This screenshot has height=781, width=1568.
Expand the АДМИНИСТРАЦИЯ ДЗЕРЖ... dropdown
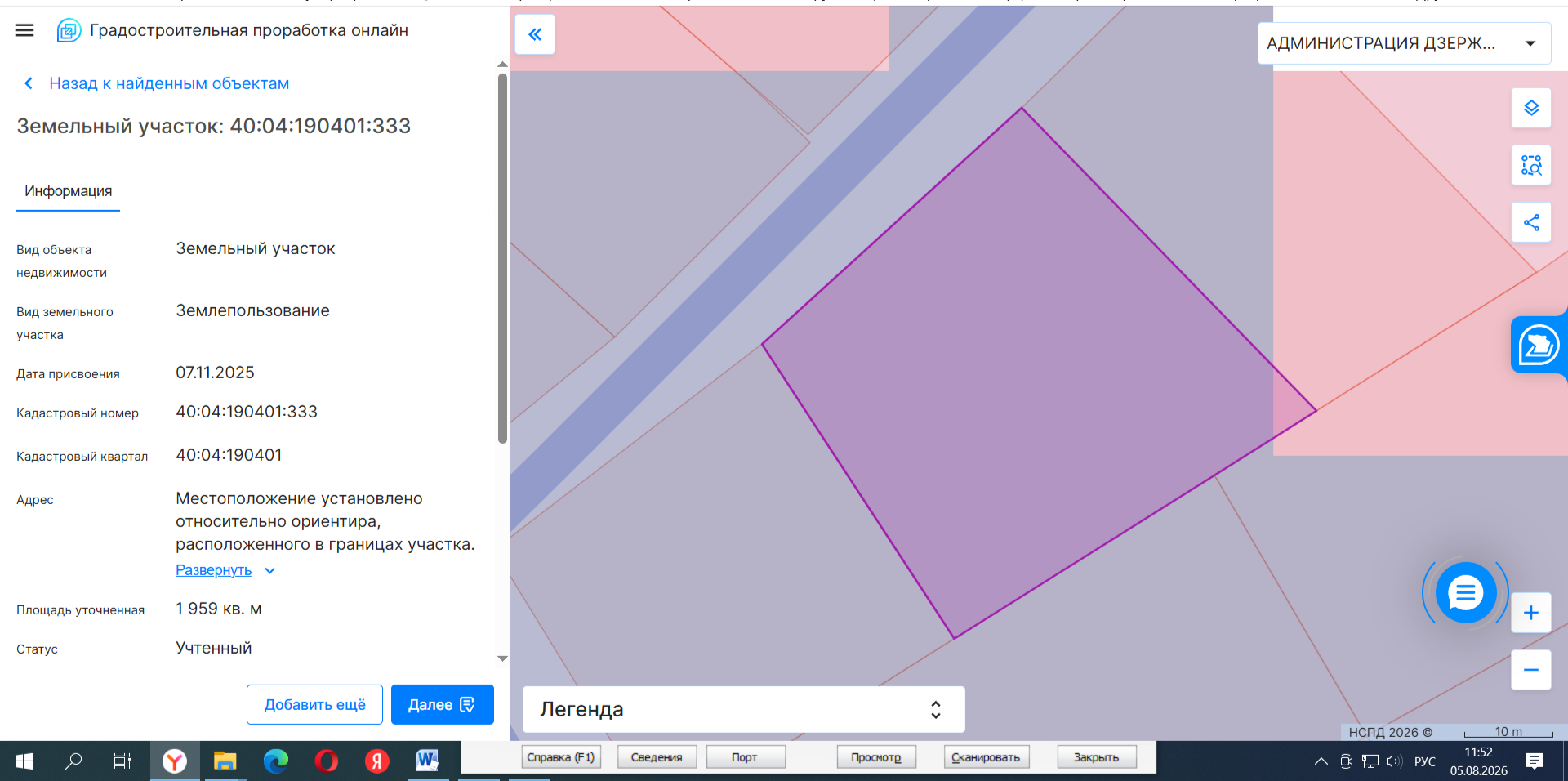click(1404, 43)
